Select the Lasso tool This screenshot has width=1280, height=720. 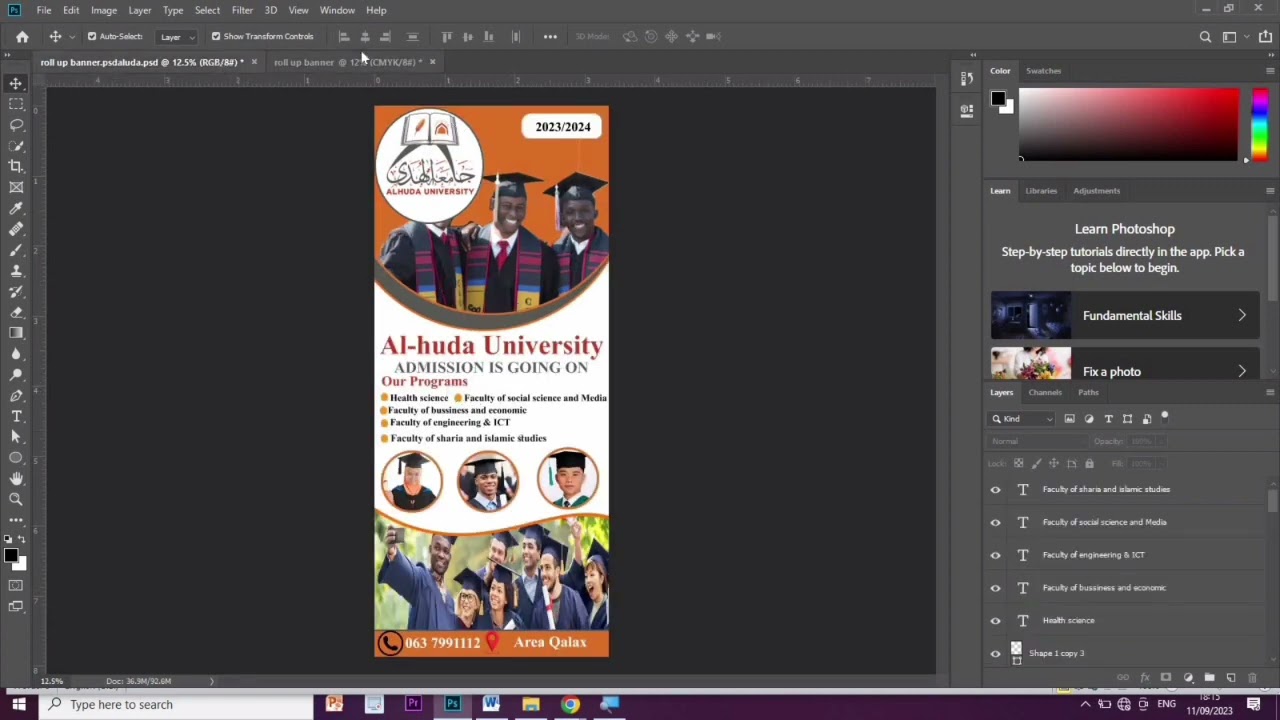pyautogui.click(x=16, y=125)
